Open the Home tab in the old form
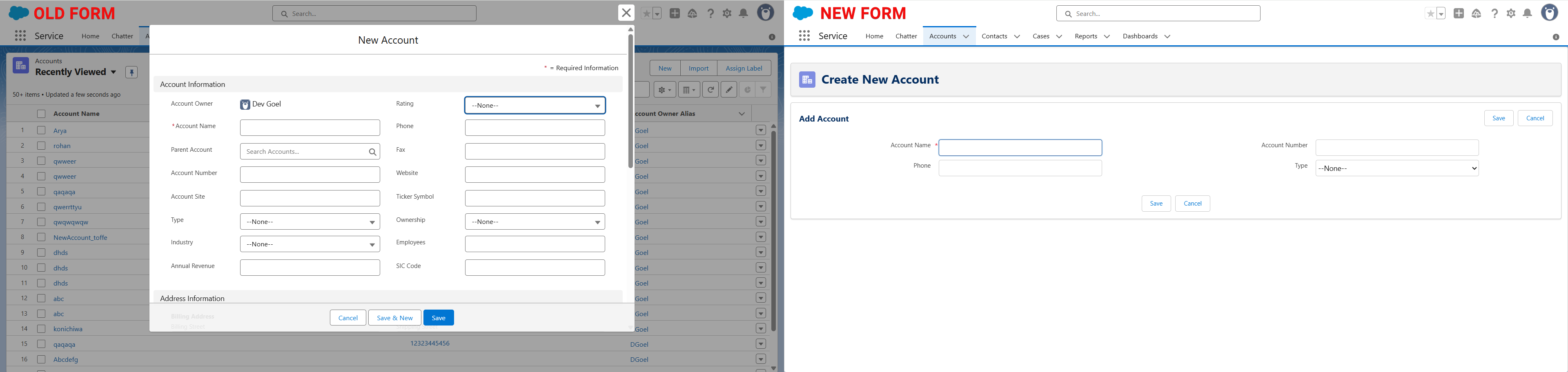Screen dimensions: 1568x372 point(90,36)
